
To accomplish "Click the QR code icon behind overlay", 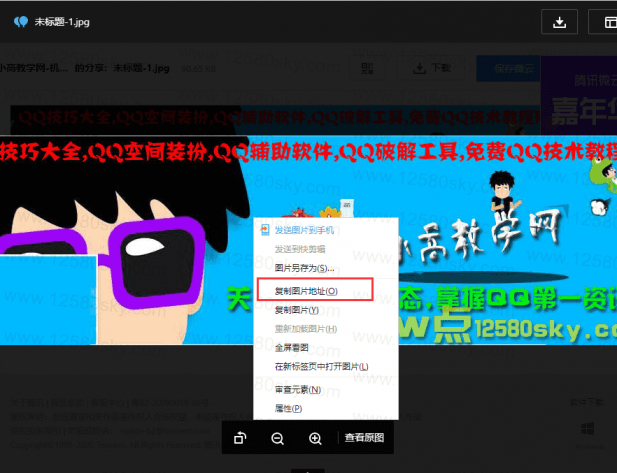I will pos(367,68).
